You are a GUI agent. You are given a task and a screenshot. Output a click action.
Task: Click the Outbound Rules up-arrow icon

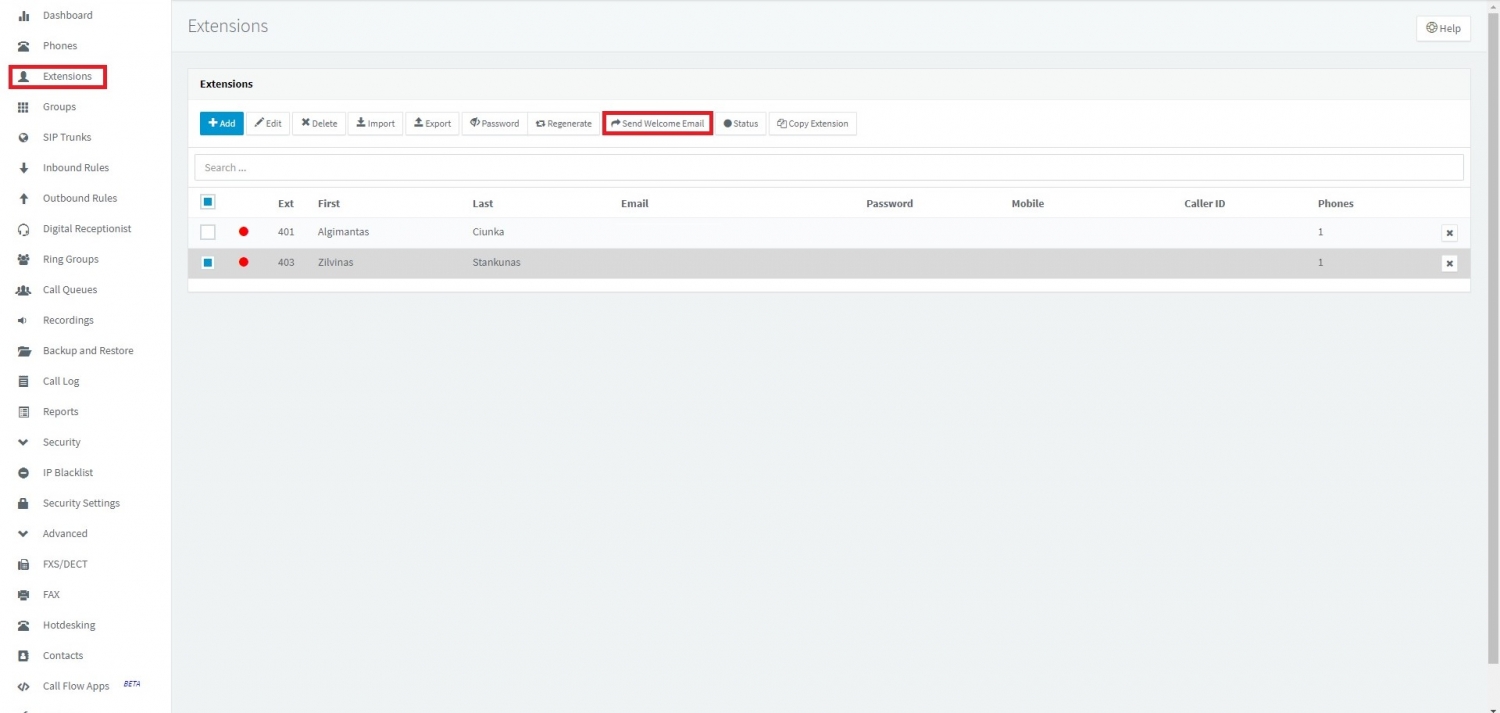[x=23, y=199]
